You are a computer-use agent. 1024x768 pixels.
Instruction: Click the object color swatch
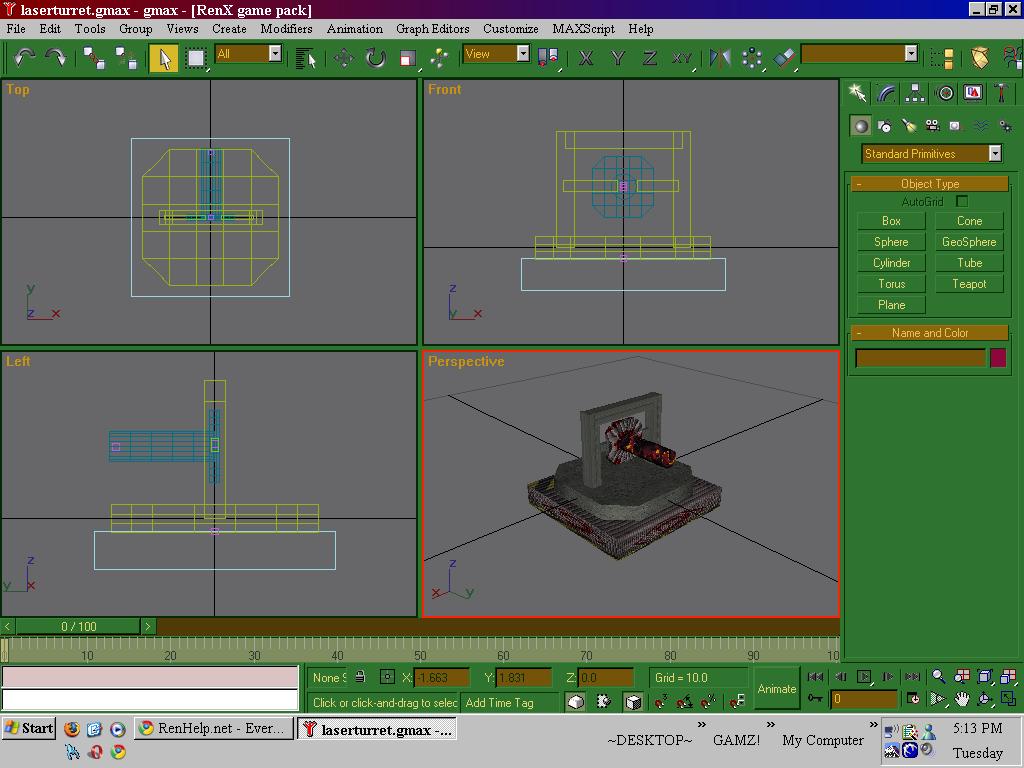(x=998, y=358)
